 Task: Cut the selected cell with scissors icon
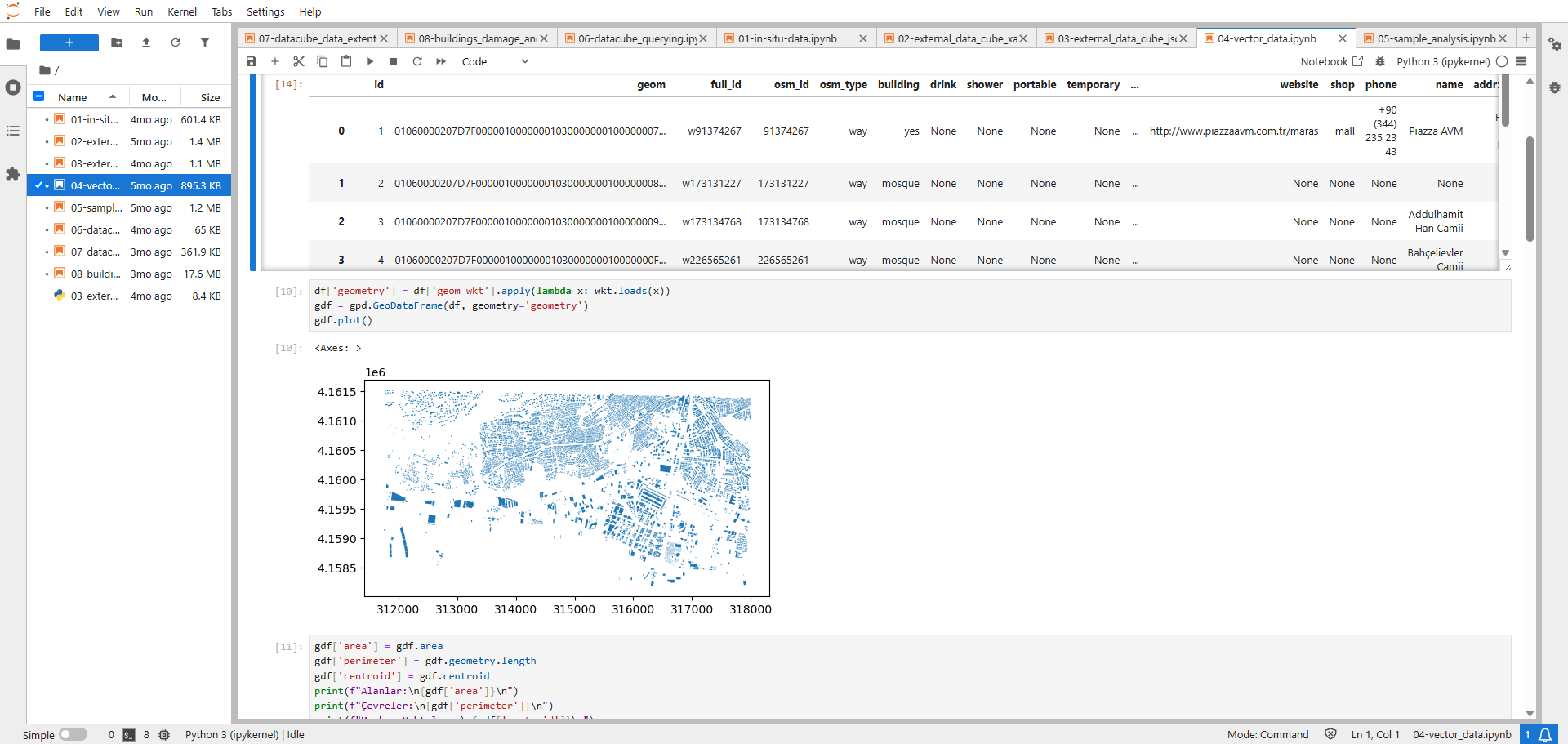(299, 61)
